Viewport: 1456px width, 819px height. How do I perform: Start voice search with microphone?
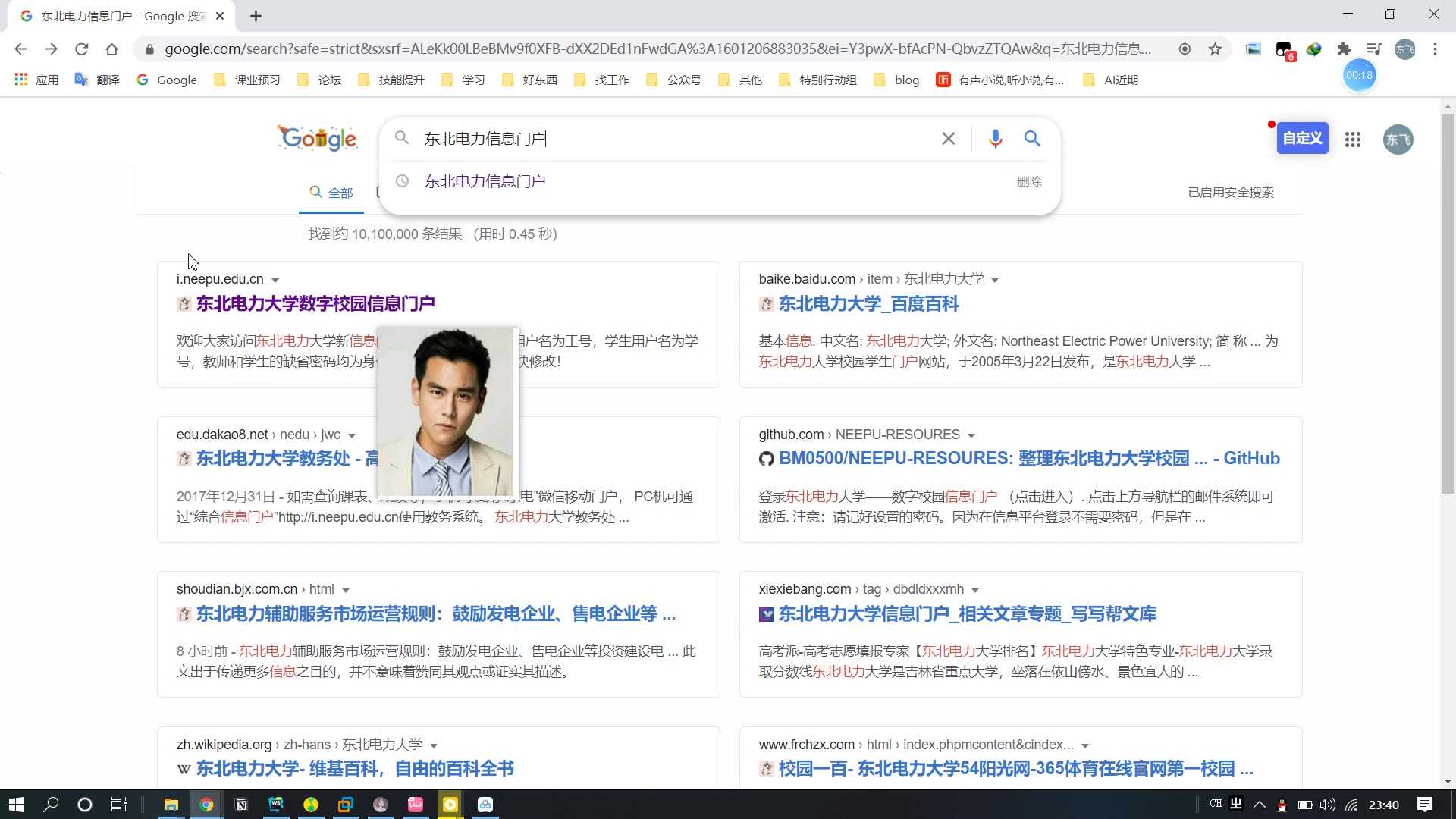(x=995, y=139)
